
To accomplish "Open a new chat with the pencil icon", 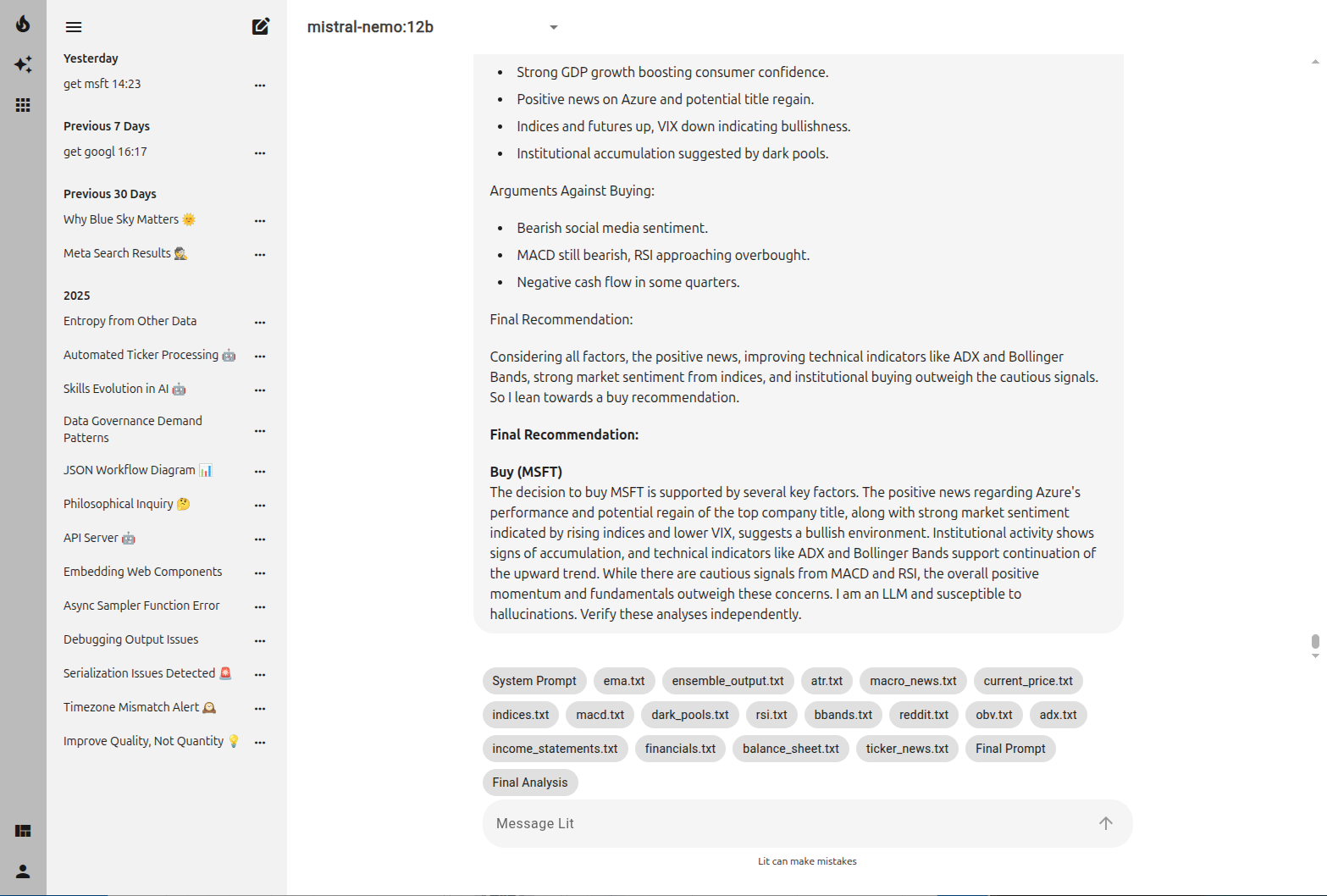I will 260,26.
